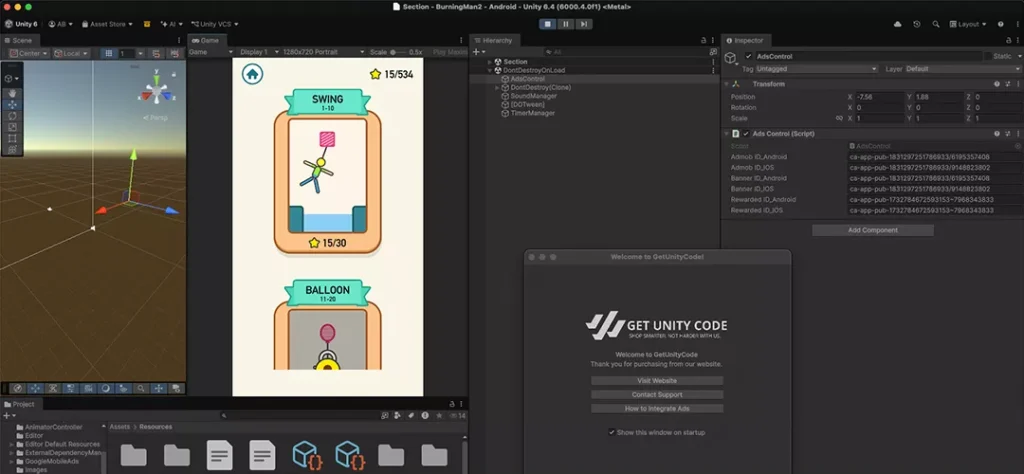
Task: Open the Transform component three-dot menu
Action: click(x=1017, y=84)
